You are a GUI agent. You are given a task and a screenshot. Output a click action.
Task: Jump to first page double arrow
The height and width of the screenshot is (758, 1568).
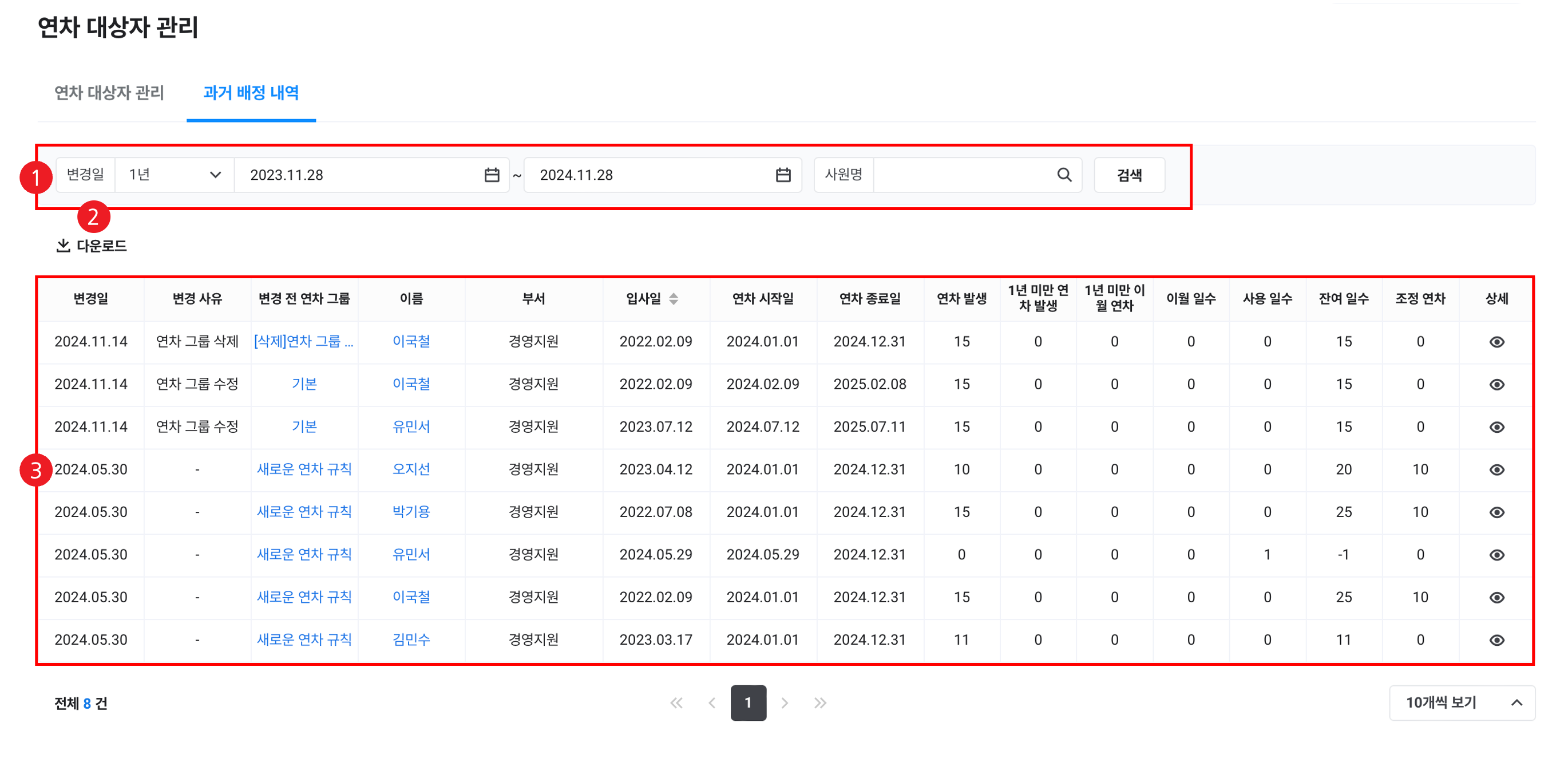[x=676, y=703]
